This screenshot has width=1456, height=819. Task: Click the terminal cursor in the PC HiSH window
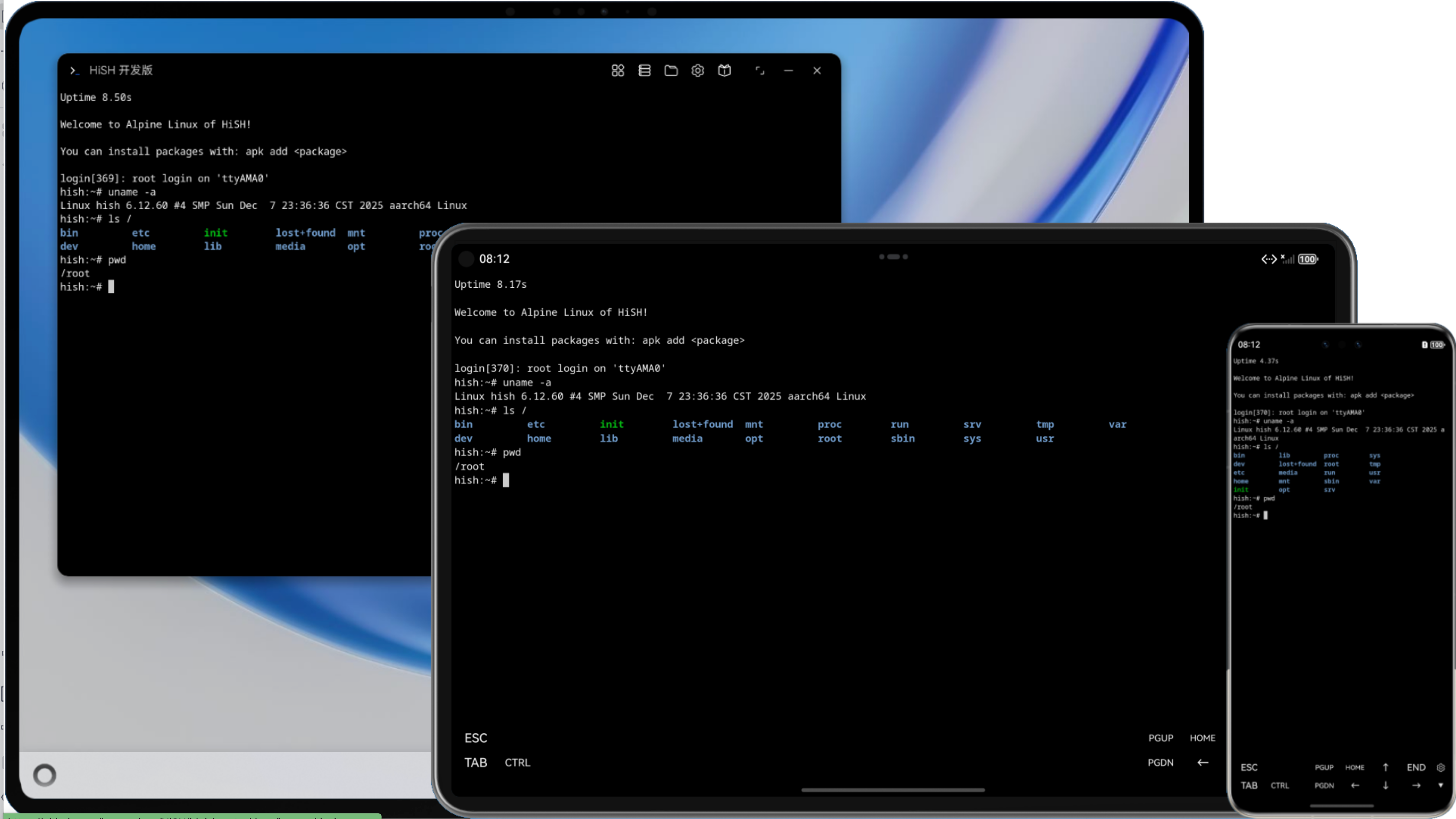click(111, 287)
